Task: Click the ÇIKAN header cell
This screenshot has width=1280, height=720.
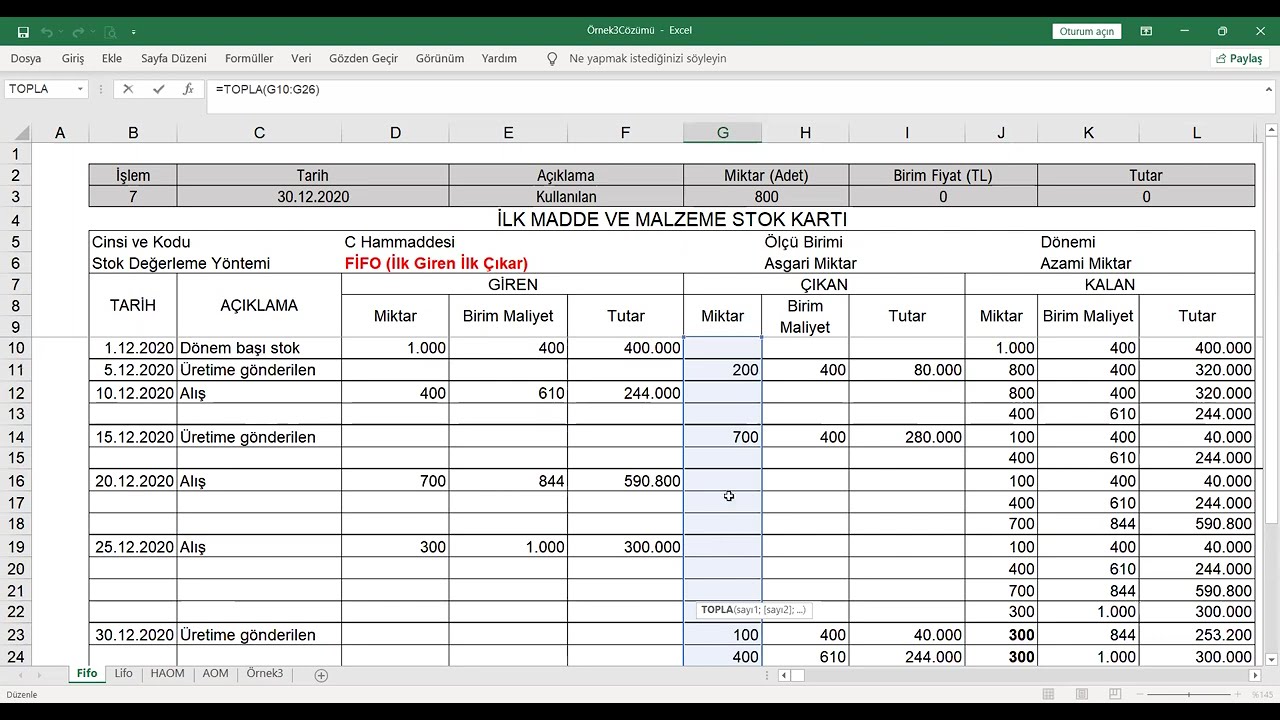Action: 824,284
